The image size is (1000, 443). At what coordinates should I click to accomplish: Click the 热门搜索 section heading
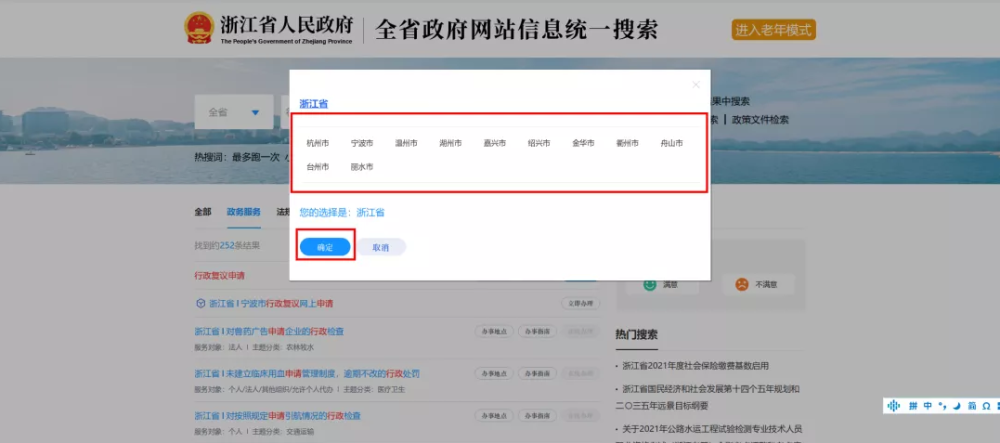636,335
